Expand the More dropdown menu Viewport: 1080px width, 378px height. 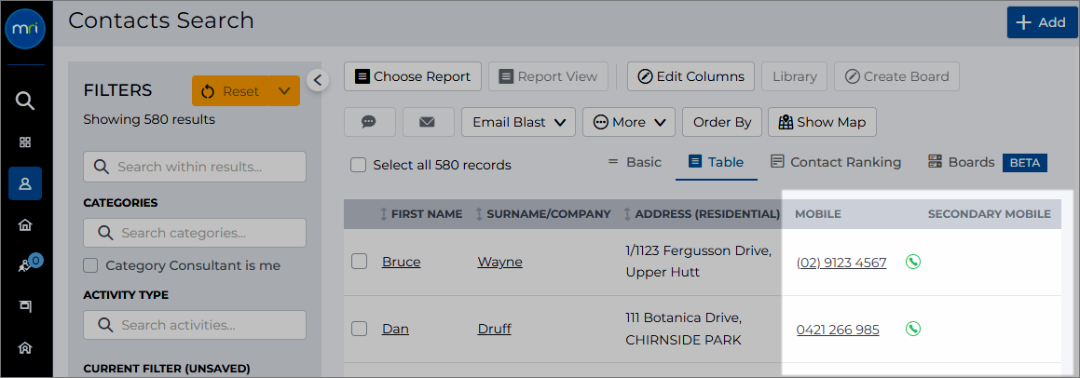[629, 122]
